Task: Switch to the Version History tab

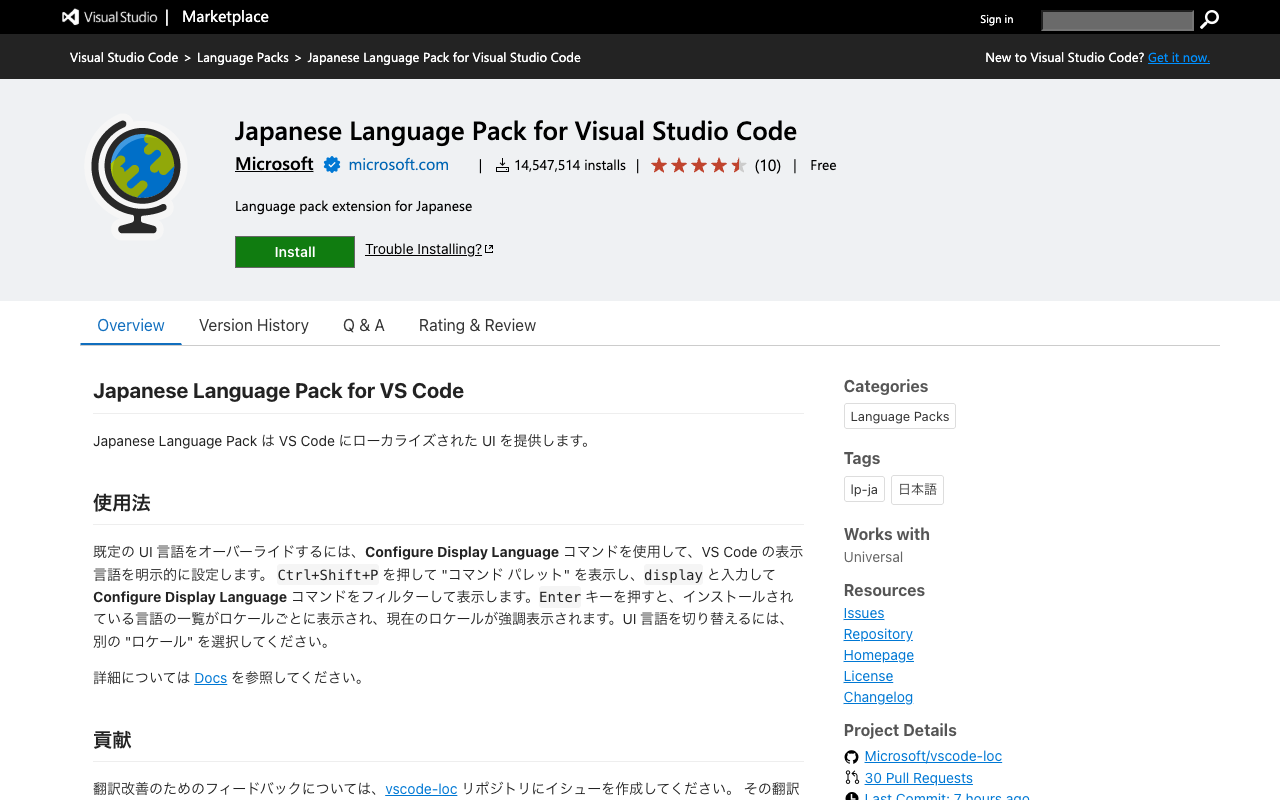Action: click(254, 325)
